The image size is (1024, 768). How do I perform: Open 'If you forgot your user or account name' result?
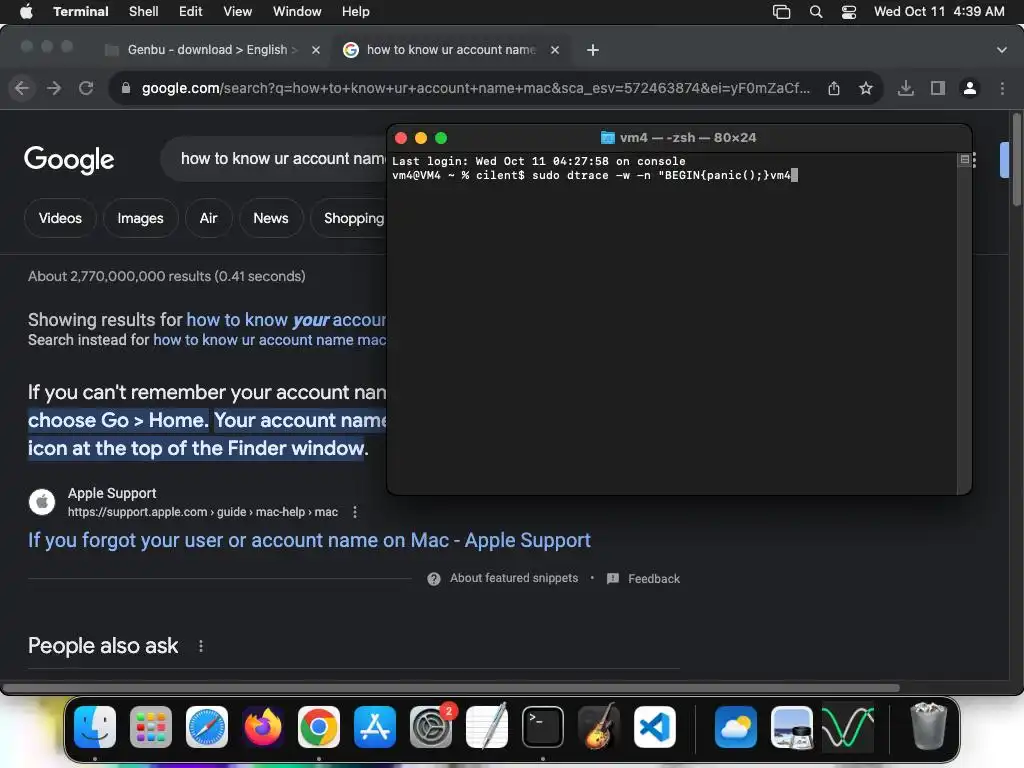pyautogui.click(x=309, y=540)
